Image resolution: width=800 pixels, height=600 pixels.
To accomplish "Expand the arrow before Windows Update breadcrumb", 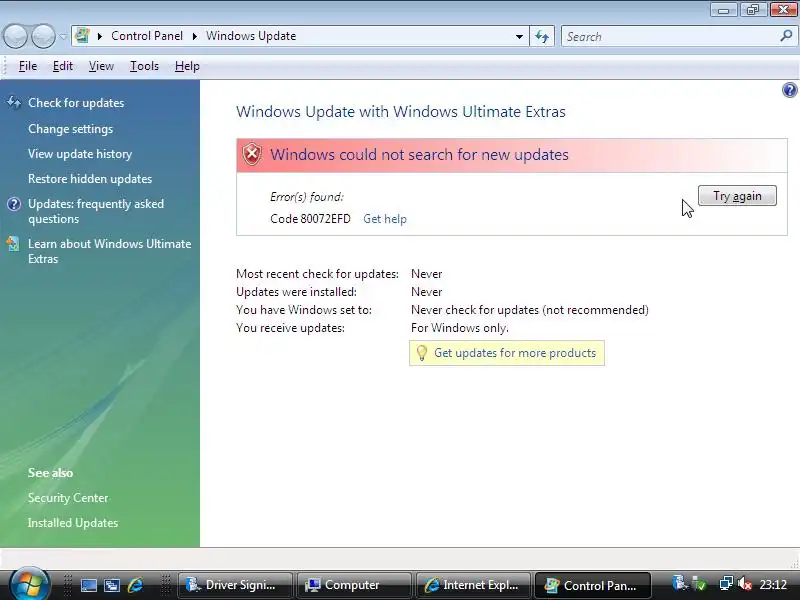I will click(x=194, y=36).
